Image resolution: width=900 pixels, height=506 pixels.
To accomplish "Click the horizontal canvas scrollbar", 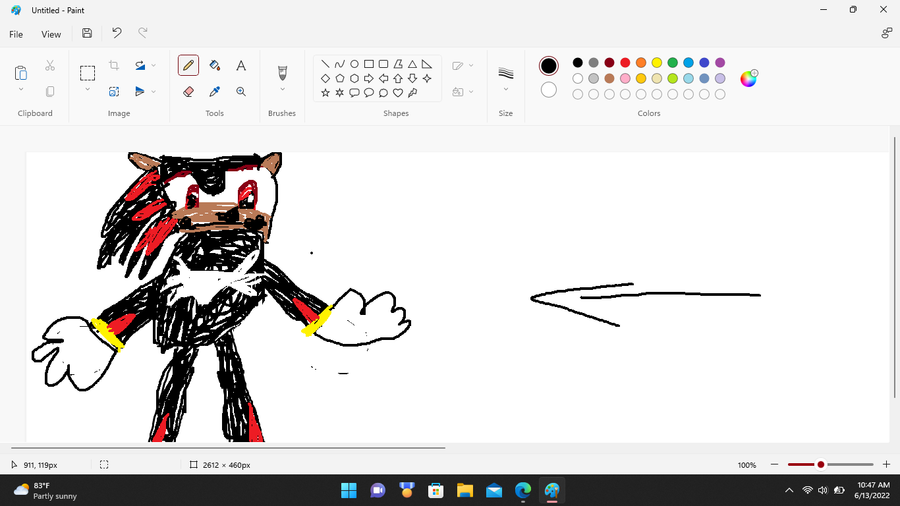I will point(228,447).
